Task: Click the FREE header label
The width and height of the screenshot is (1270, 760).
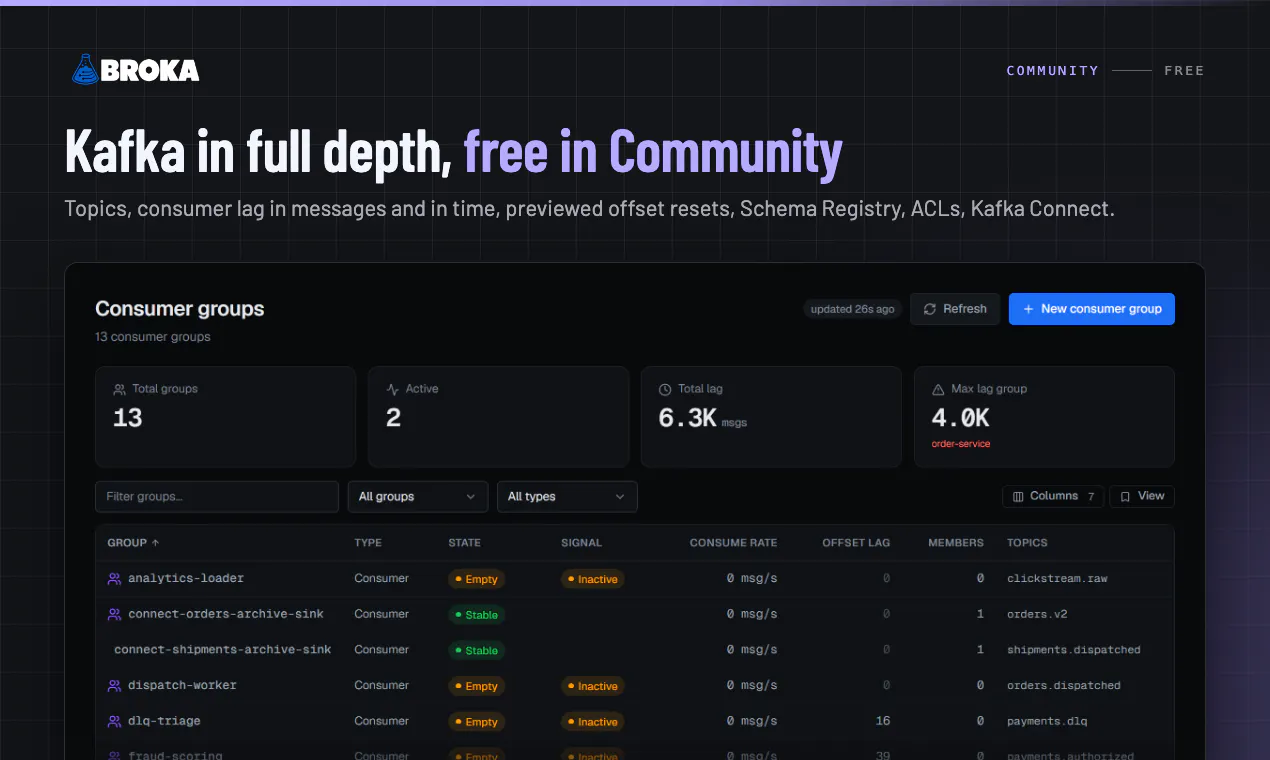Action: tap(1184, 71)
